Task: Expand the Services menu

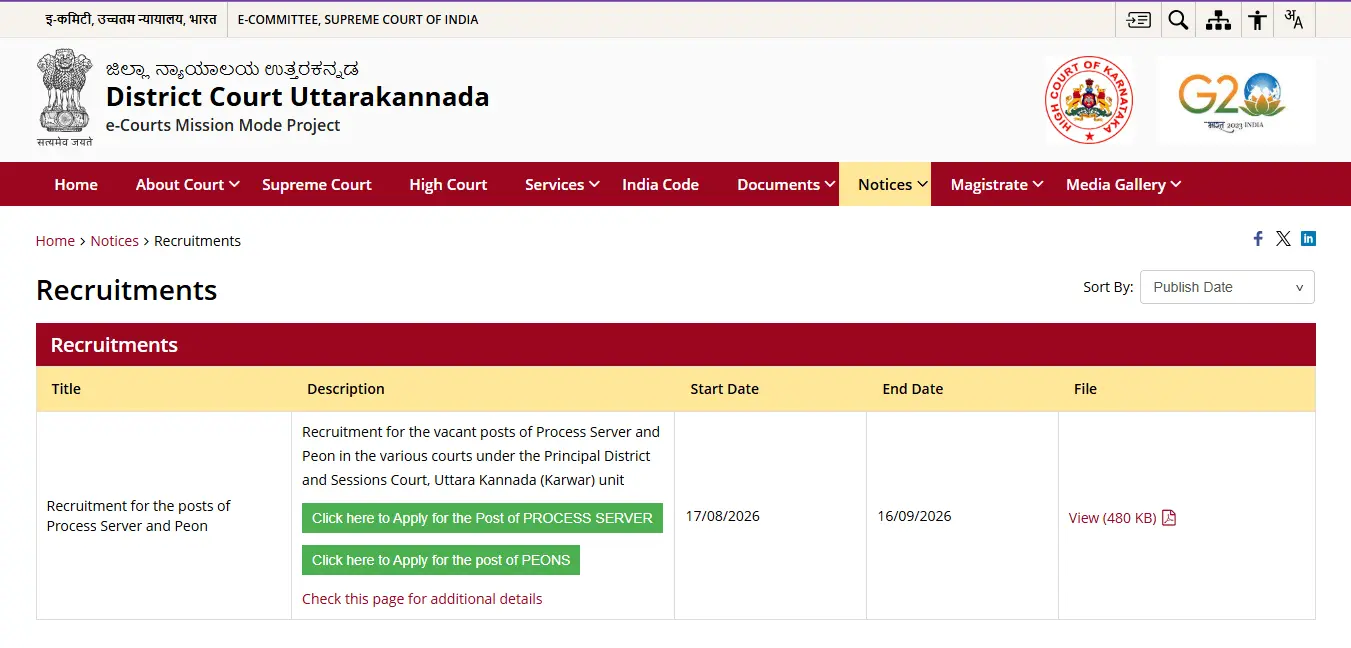Action: click(x=562, y=184)
